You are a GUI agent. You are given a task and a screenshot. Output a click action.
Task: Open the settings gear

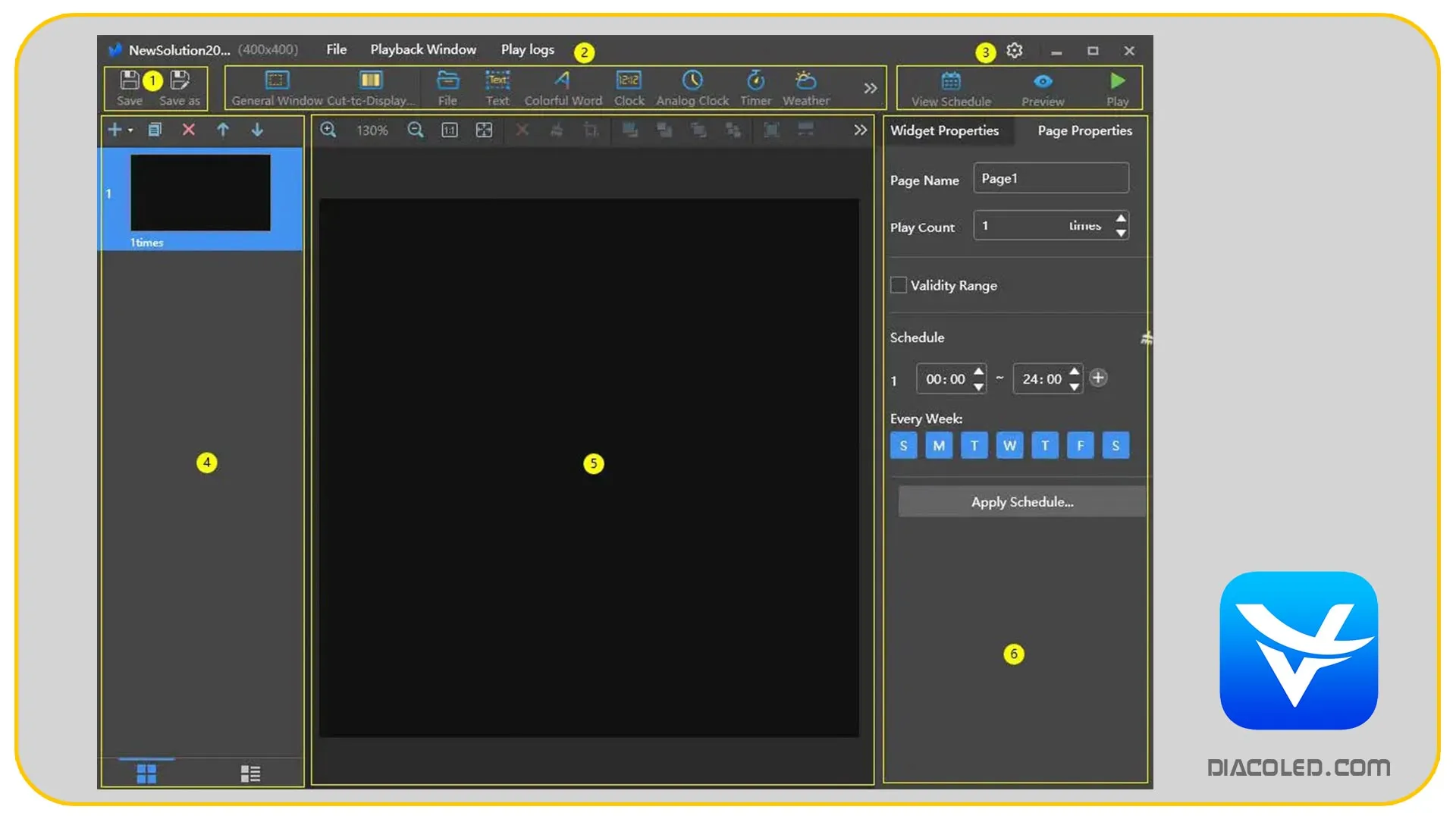(1014, 51)
